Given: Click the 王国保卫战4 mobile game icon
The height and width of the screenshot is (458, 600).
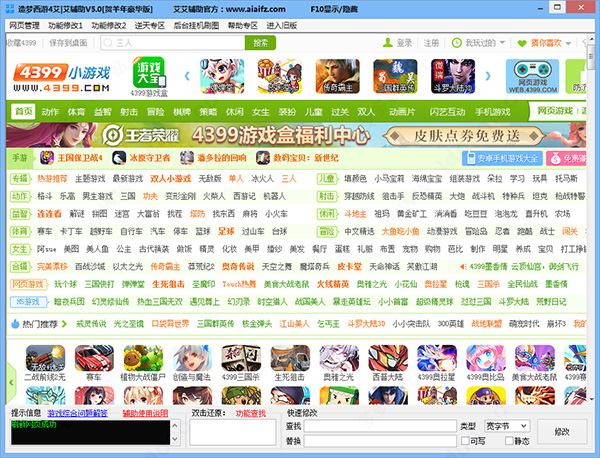Looking at the screenshot, I should tap(47, 158).
